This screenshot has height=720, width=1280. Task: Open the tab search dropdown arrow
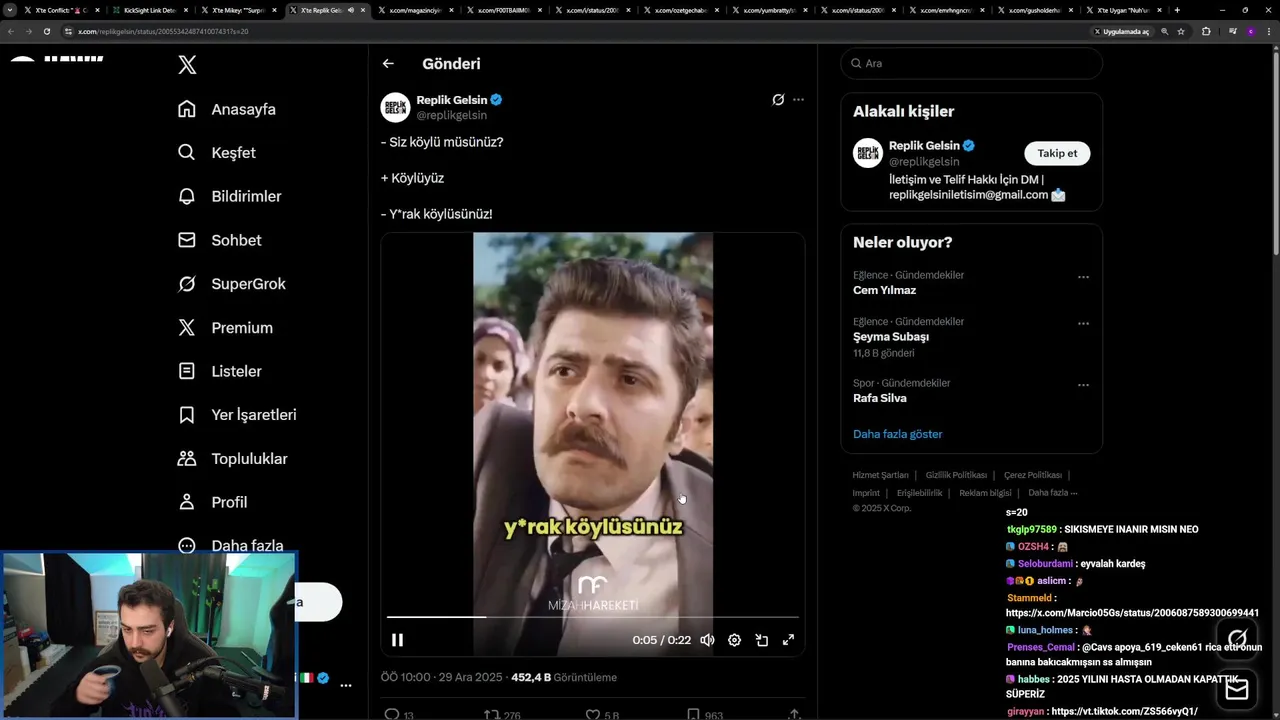(x=10, y=10)
